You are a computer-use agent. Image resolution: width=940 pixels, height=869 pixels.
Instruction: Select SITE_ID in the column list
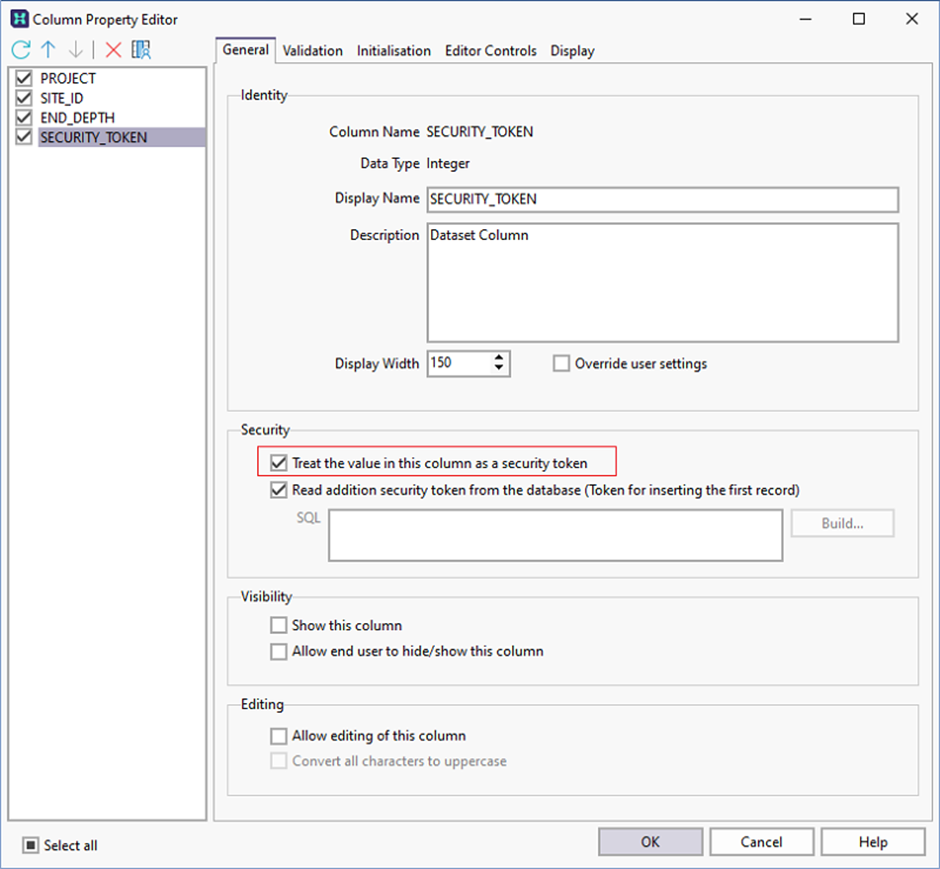click(63, 98)
